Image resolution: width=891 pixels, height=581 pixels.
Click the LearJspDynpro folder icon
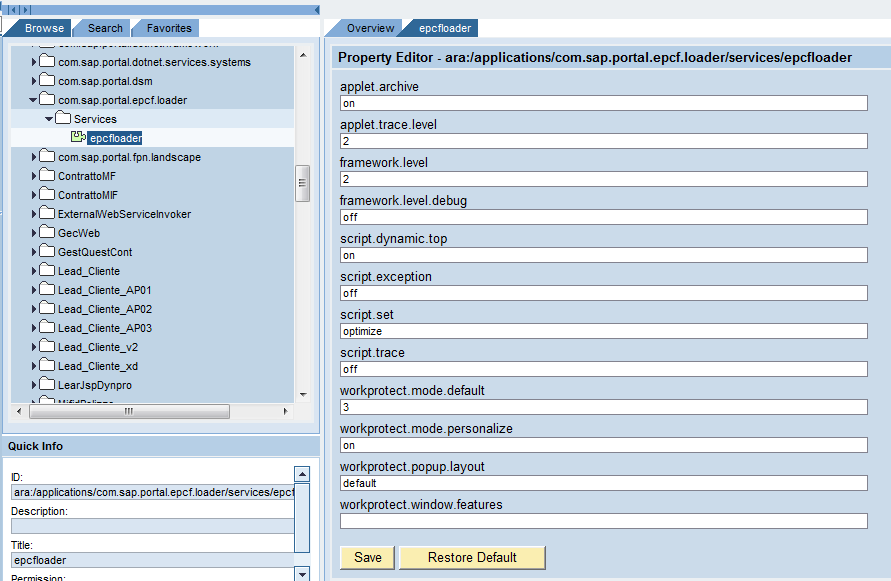47,384
